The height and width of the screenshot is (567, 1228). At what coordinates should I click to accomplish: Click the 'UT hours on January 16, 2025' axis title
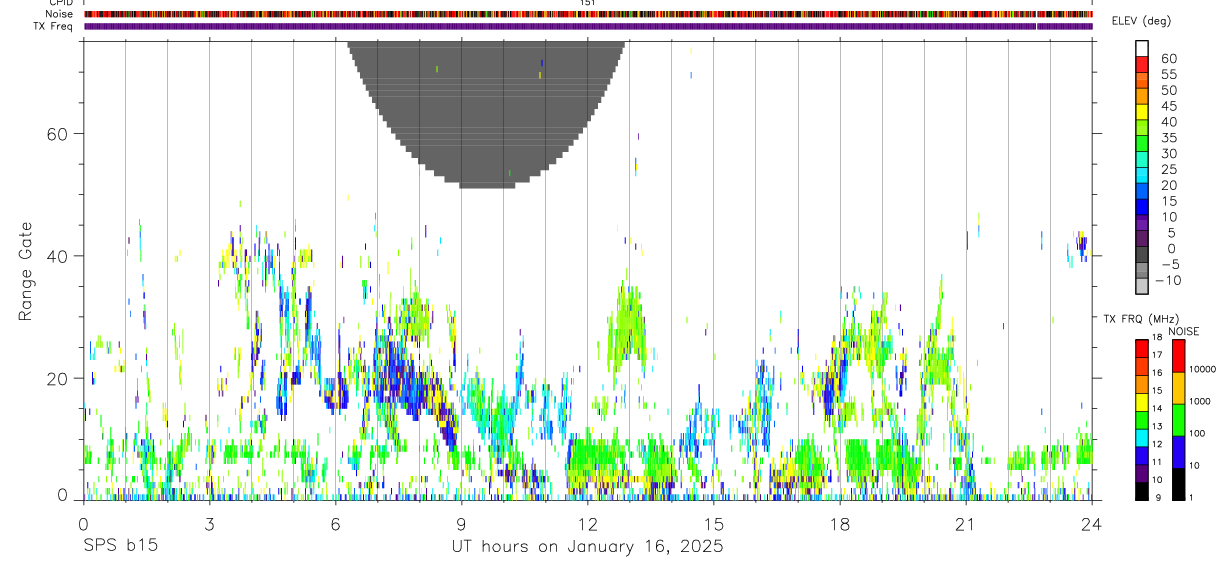[588, 548]
